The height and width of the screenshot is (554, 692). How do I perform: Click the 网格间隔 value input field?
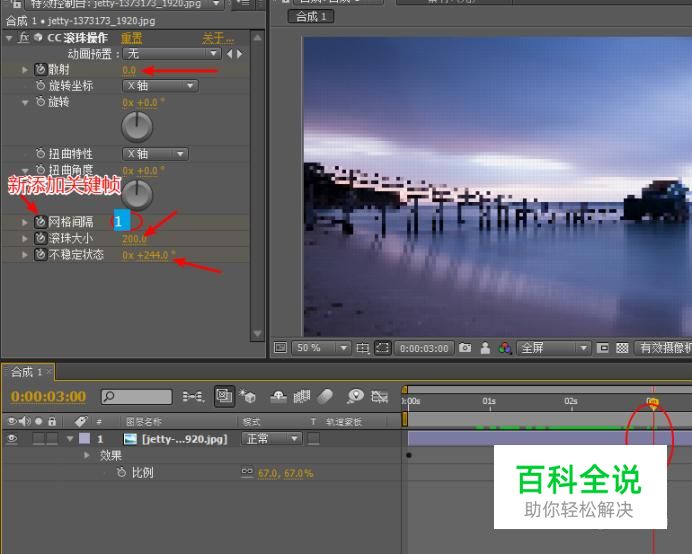(122, 220)
